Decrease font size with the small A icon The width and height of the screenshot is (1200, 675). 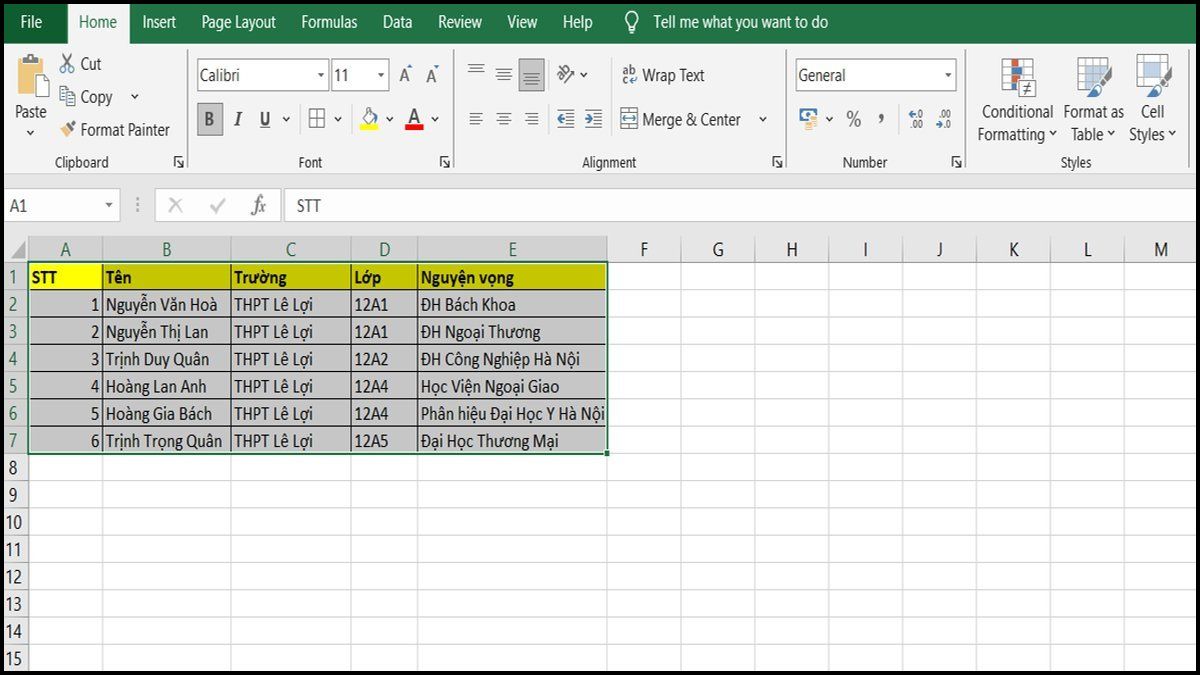click(432, 75)
